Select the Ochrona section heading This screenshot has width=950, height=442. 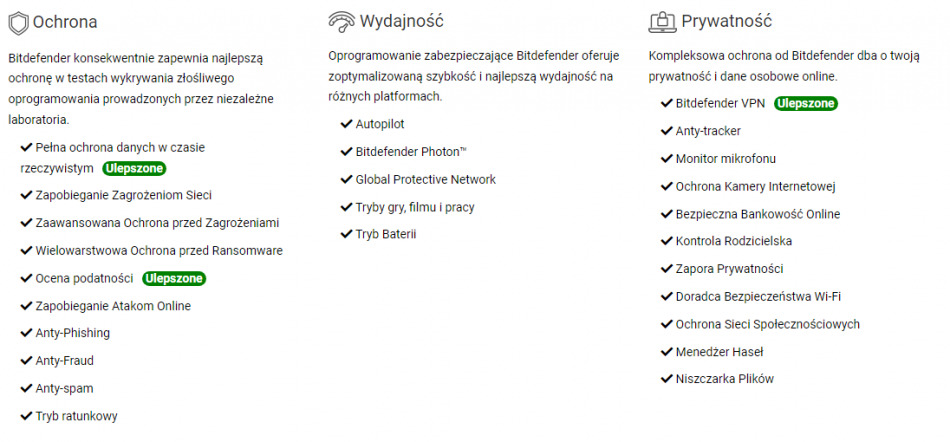(65, 21)
